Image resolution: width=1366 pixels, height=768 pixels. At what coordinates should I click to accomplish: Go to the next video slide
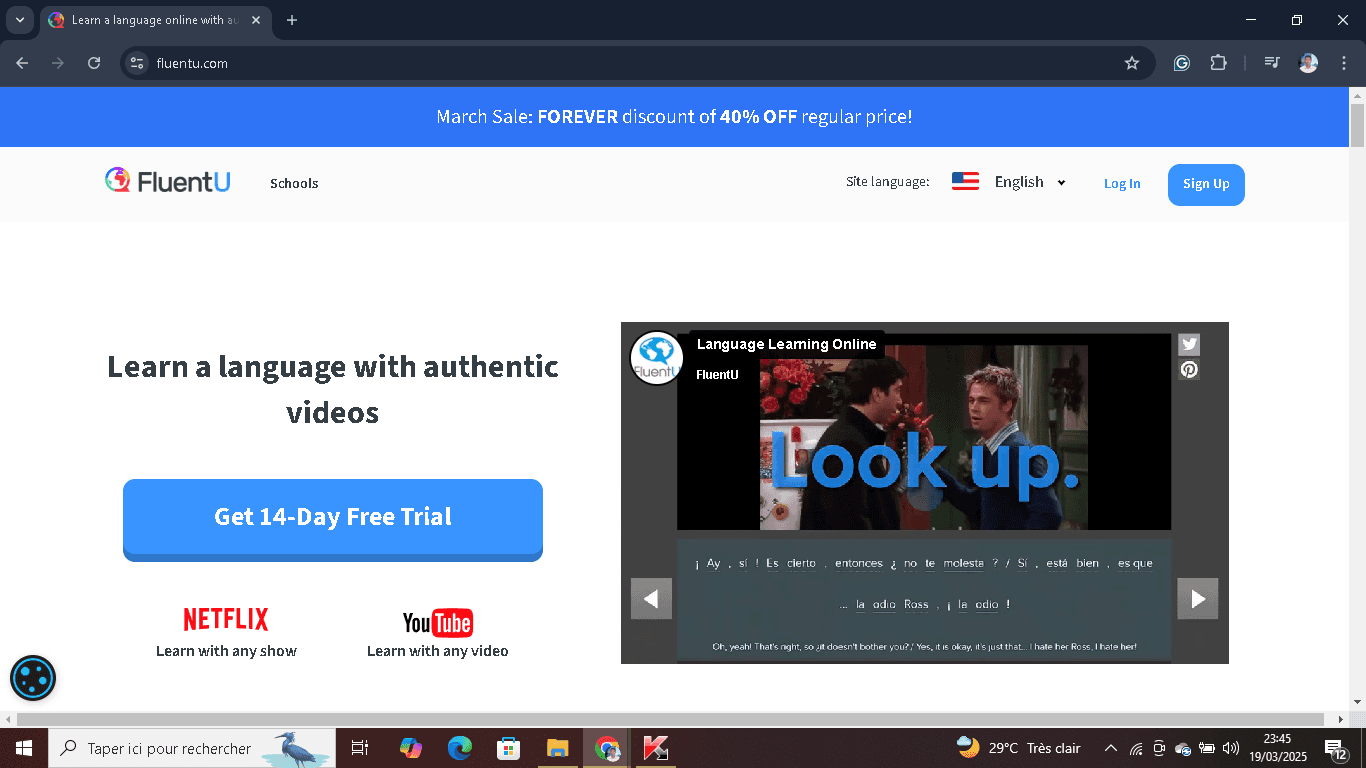tap(1197, 599)
